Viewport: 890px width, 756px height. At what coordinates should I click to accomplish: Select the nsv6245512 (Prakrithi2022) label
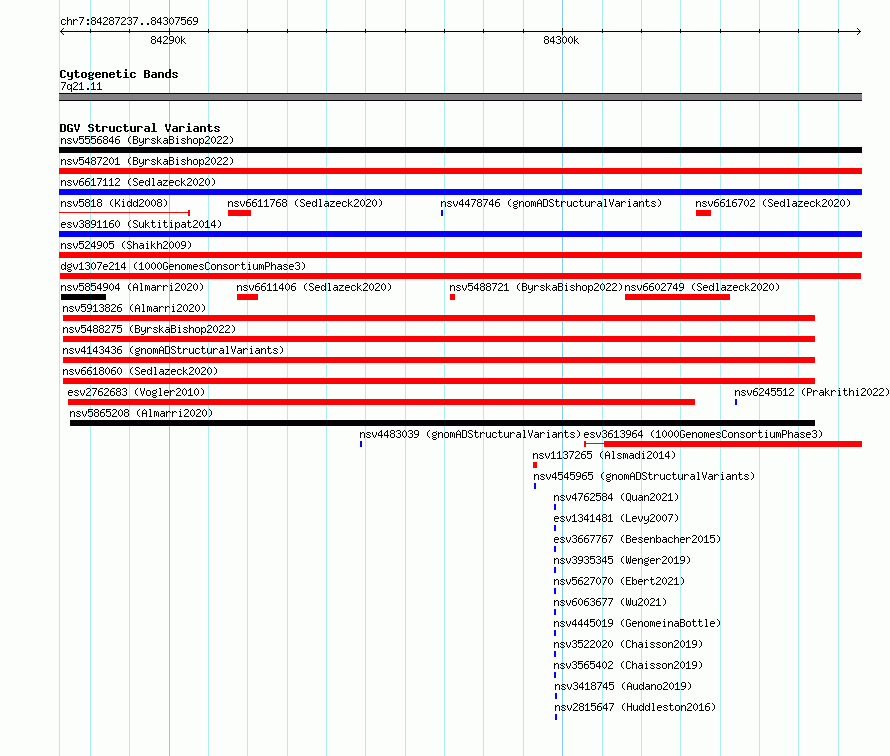[x=812, y=392]
